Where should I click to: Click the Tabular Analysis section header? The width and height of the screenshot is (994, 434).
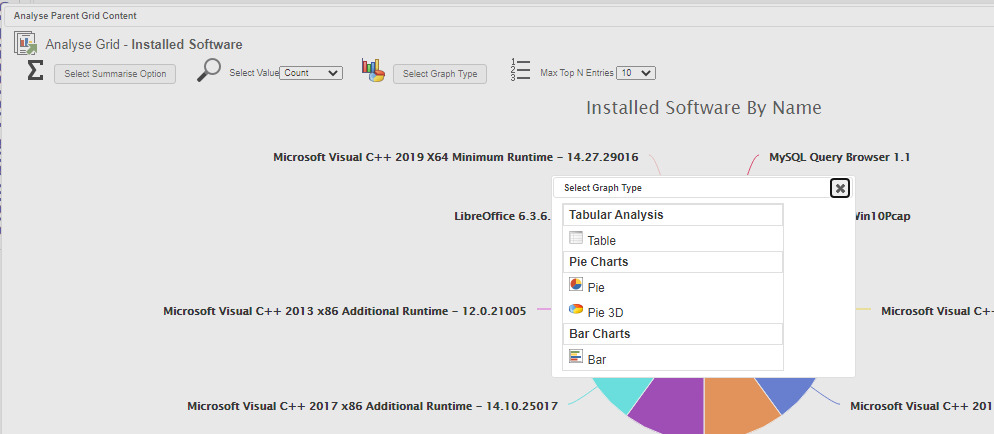tap(673, 215)
